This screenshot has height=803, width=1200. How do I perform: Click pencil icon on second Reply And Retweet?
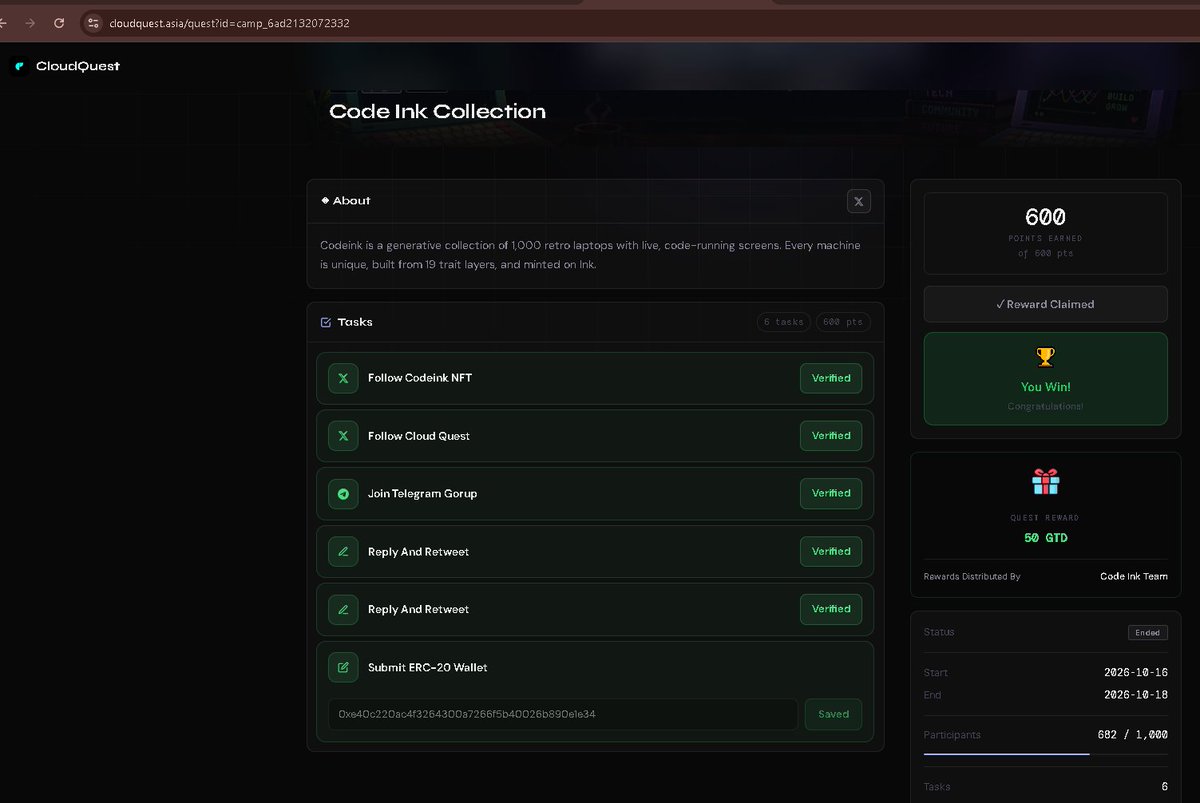[343, 609]
